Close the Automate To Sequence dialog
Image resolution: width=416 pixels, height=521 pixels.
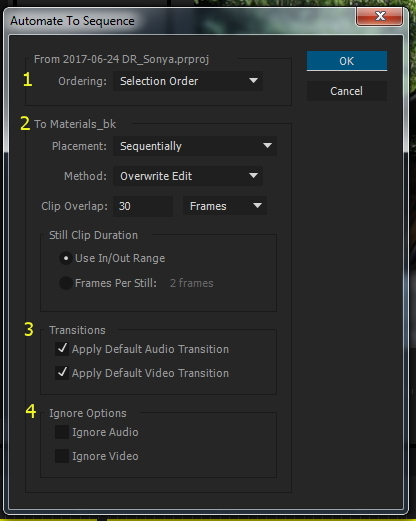click(380, 16)
